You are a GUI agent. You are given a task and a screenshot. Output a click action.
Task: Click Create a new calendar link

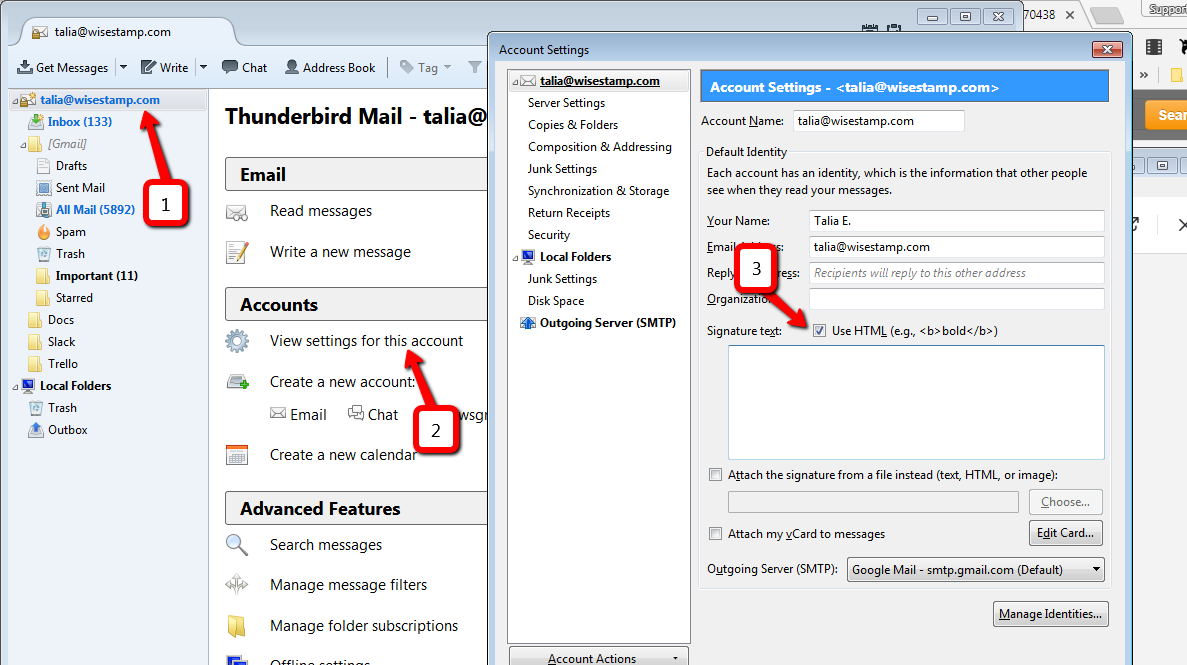click(x=343, y=454)
